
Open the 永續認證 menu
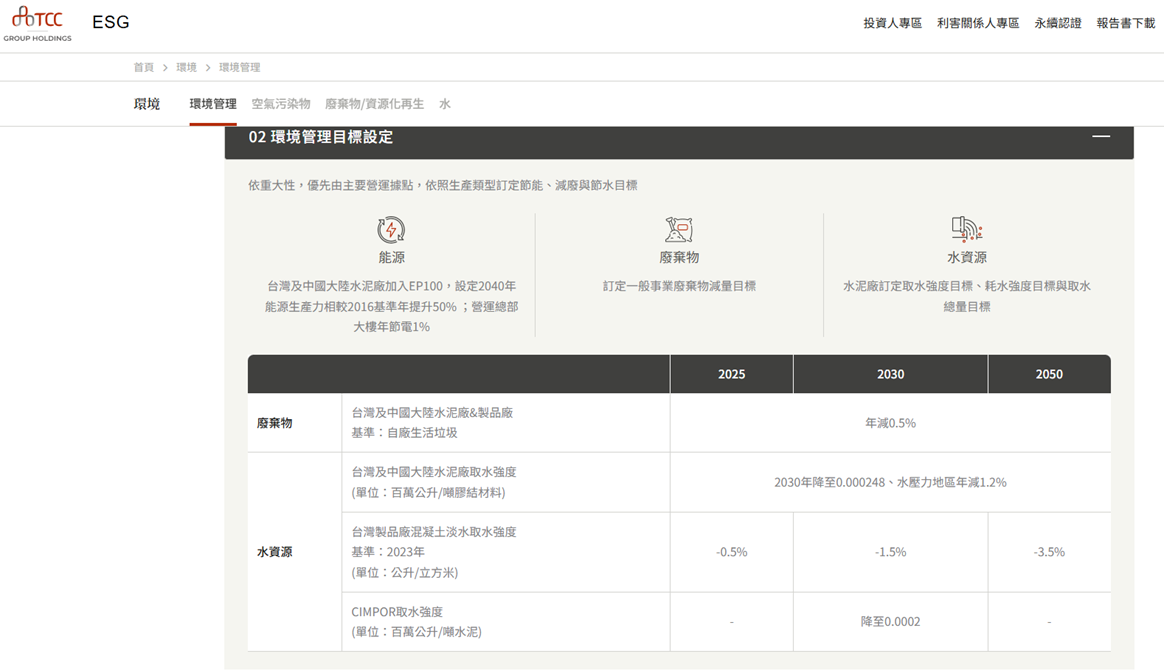pos(1057,23)
